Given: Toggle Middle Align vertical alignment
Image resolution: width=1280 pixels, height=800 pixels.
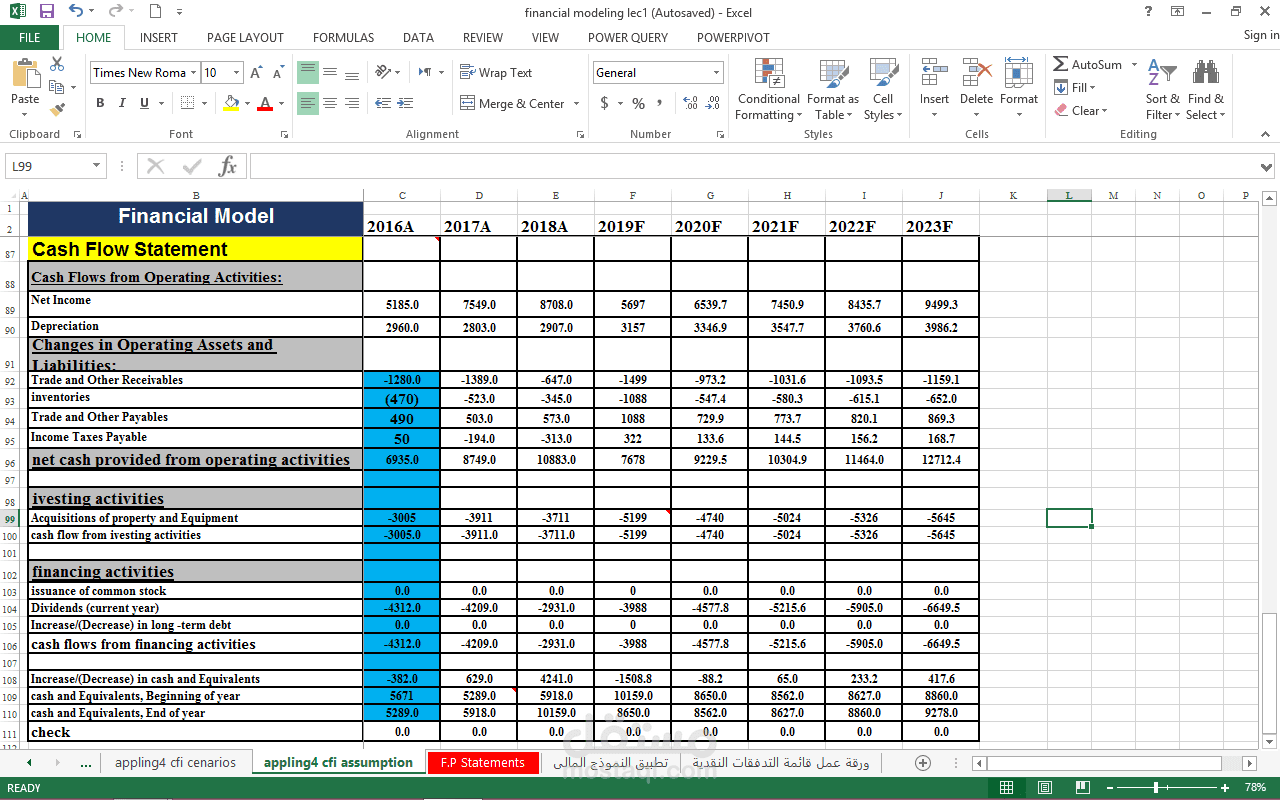Looking at the screenshot, I should coord(331,72).
